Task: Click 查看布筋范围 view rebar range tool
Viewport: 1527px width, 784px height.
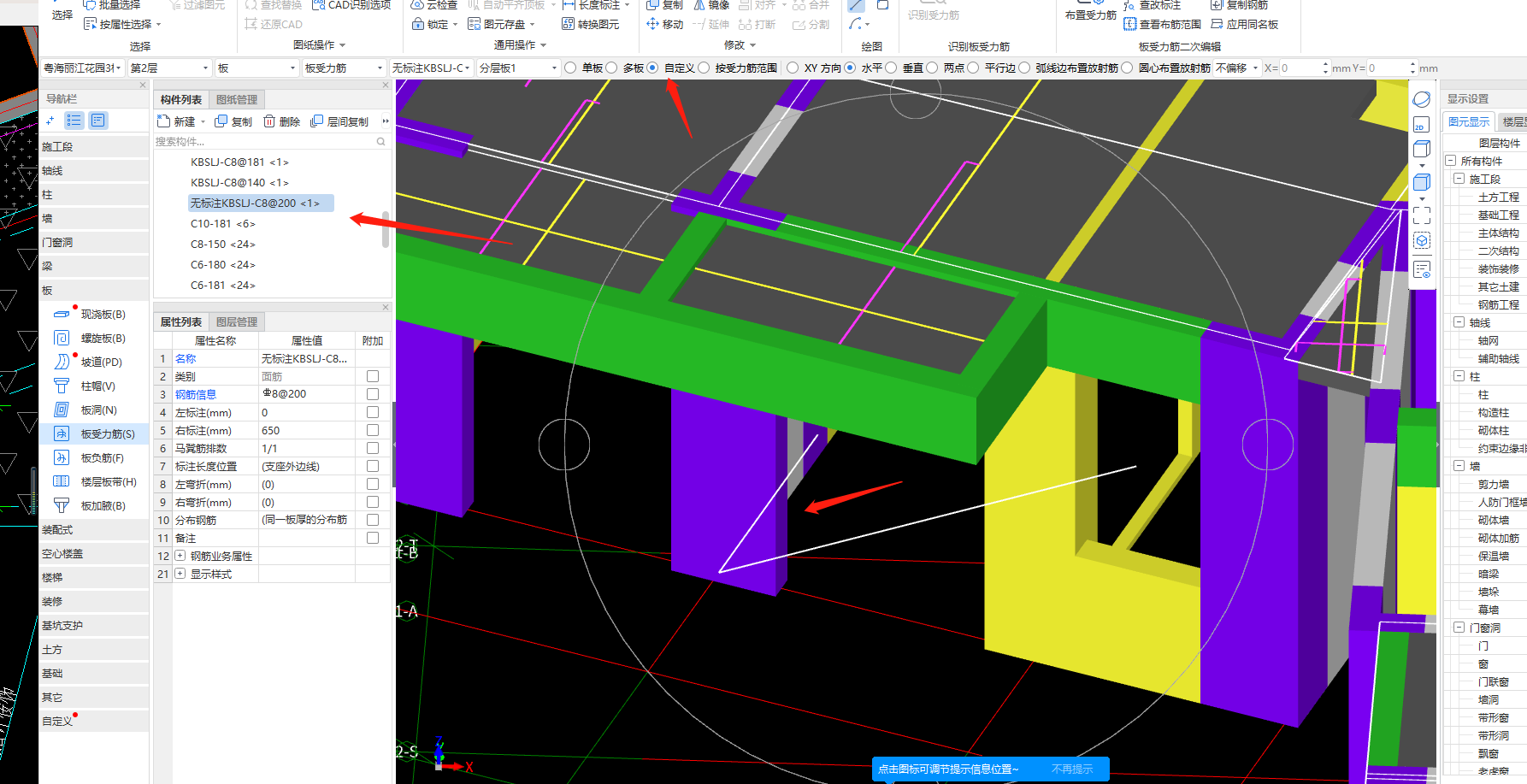Action: point(1163,24)
